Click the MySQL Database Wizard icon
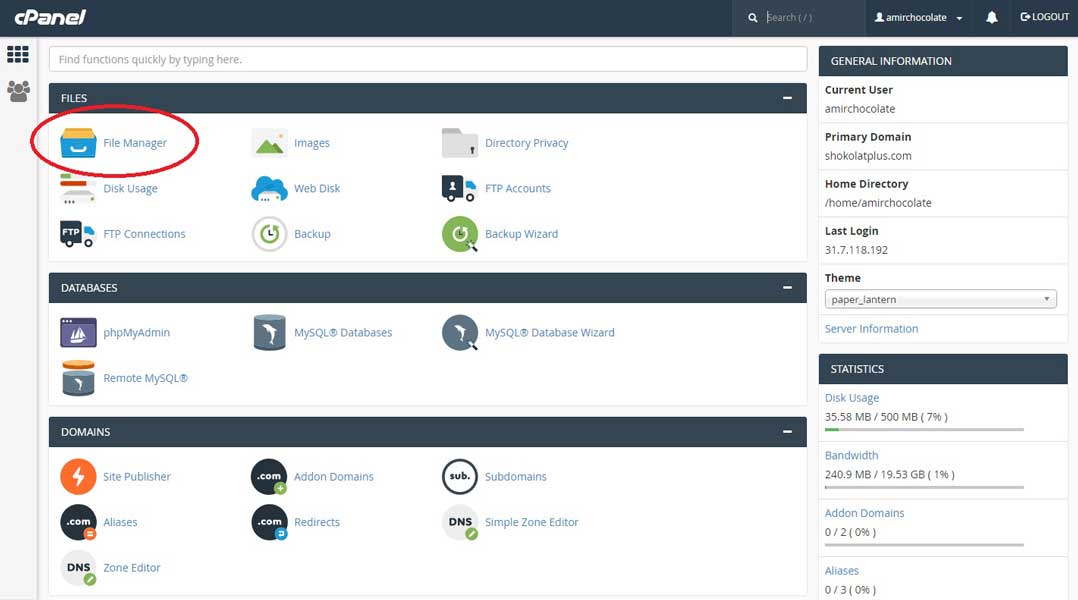 tap(460, 333)
